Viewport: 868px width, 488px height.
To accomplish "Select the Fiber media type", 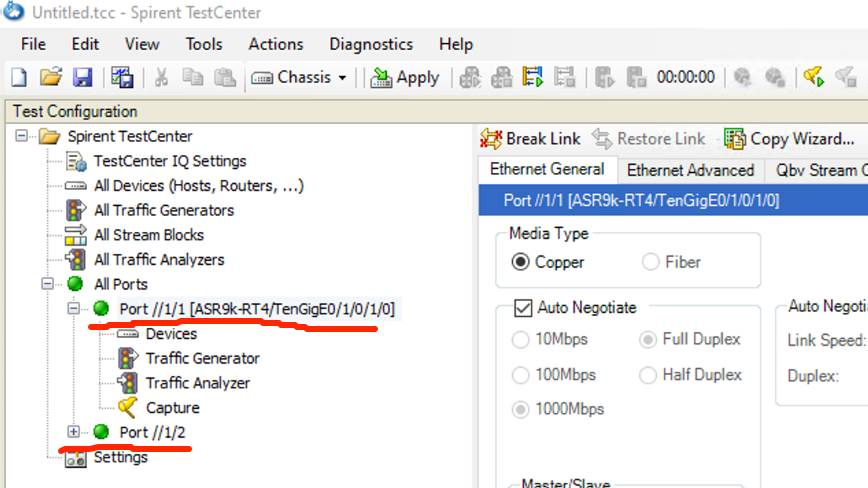I will pos(671,262).
